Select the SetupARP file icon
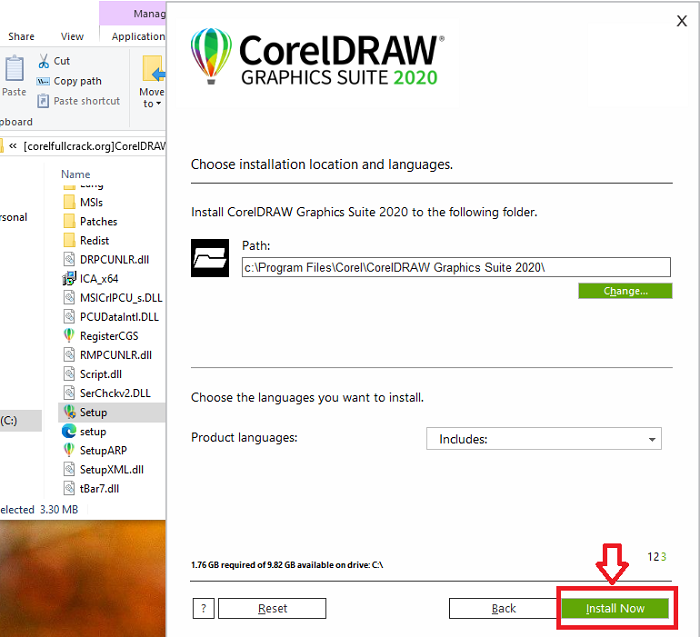The image size is (700, 637). pyautogui.click(x=69, y=450)
